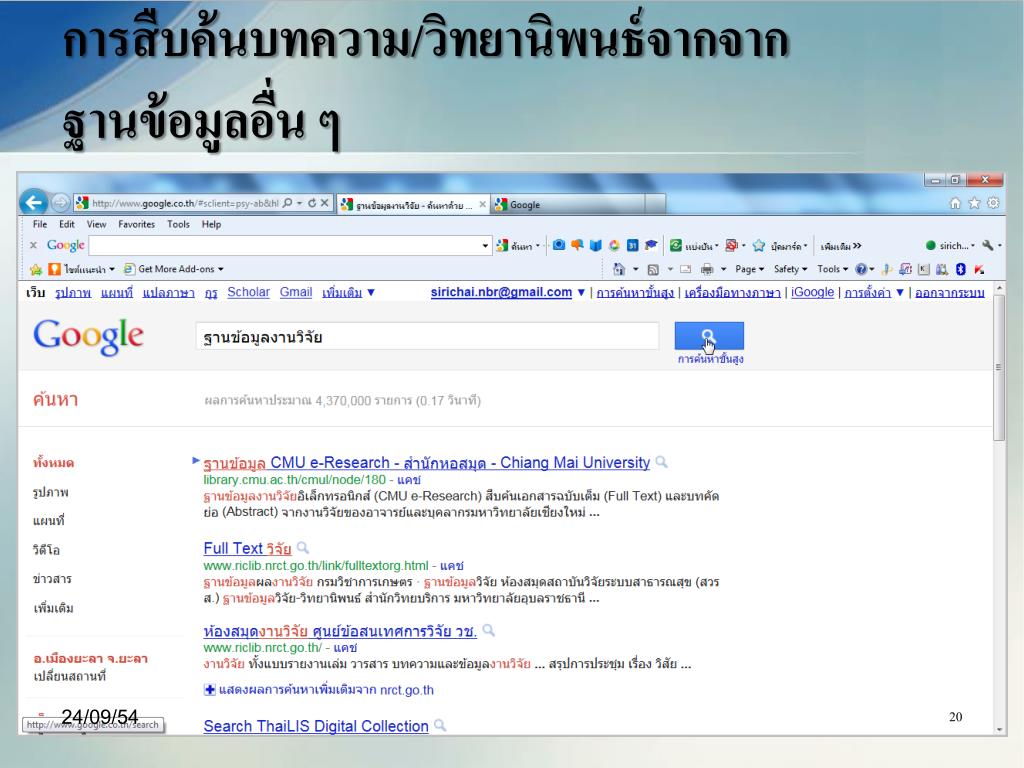This screenshot has height=768, width=1024.
Task: Click the RSS feeds icon in command bar
Action: [652, 269]
